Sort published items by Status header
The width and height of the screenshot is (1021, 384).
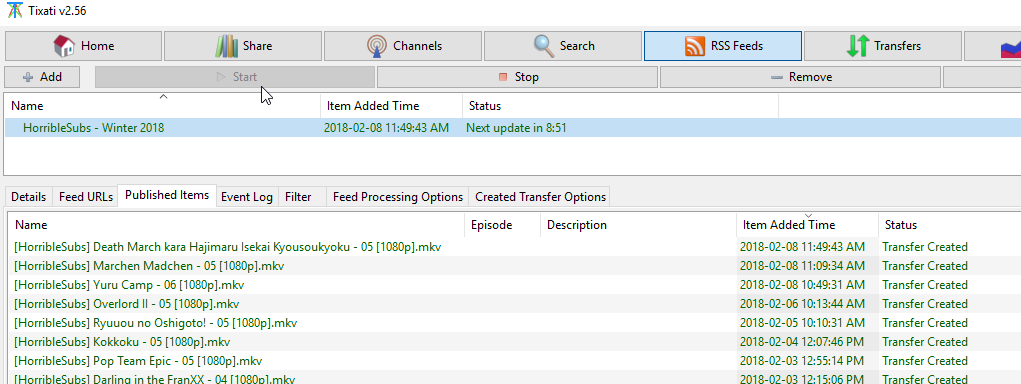tap(949, 225)
